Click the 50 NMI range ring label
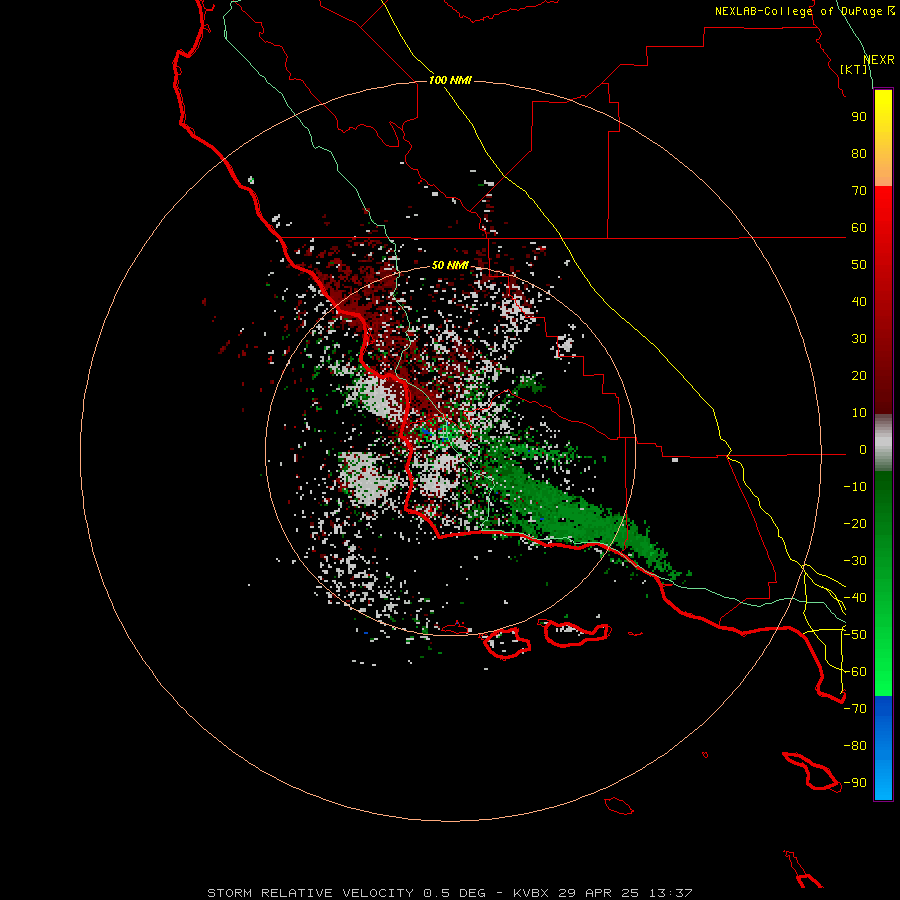 450,265
